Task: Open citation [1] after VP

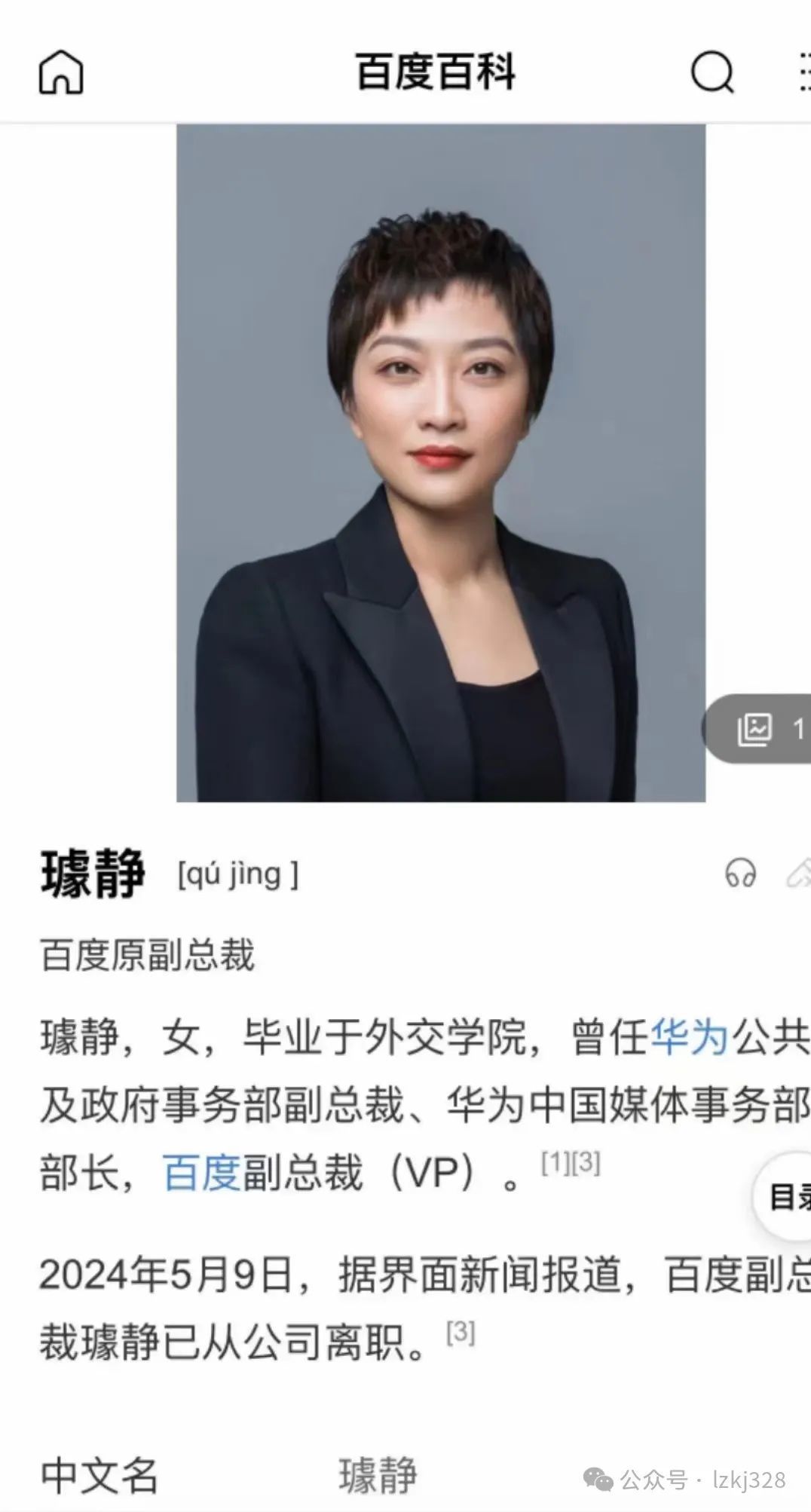Action: pyautogui.click(x=555, y=1163)
